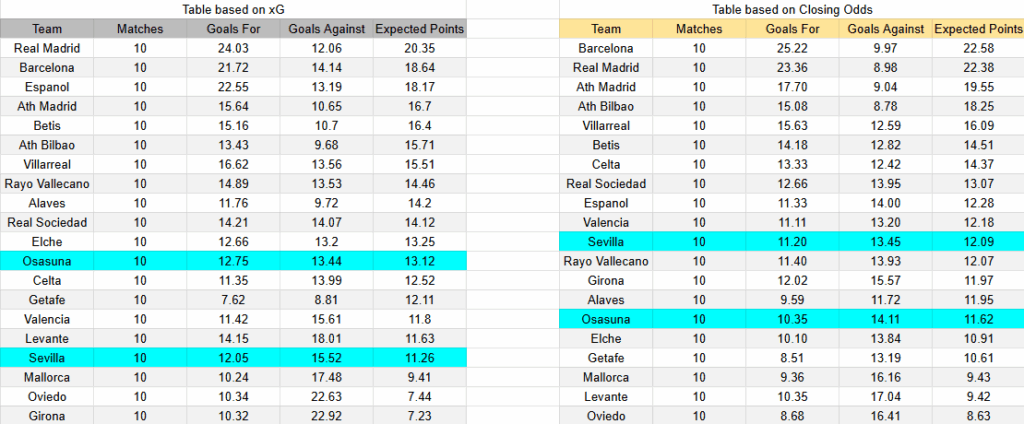Click the 25.22 Goals For cell
The height and width of the screenshot is (424, 1024).
click(x=791, y=48)
